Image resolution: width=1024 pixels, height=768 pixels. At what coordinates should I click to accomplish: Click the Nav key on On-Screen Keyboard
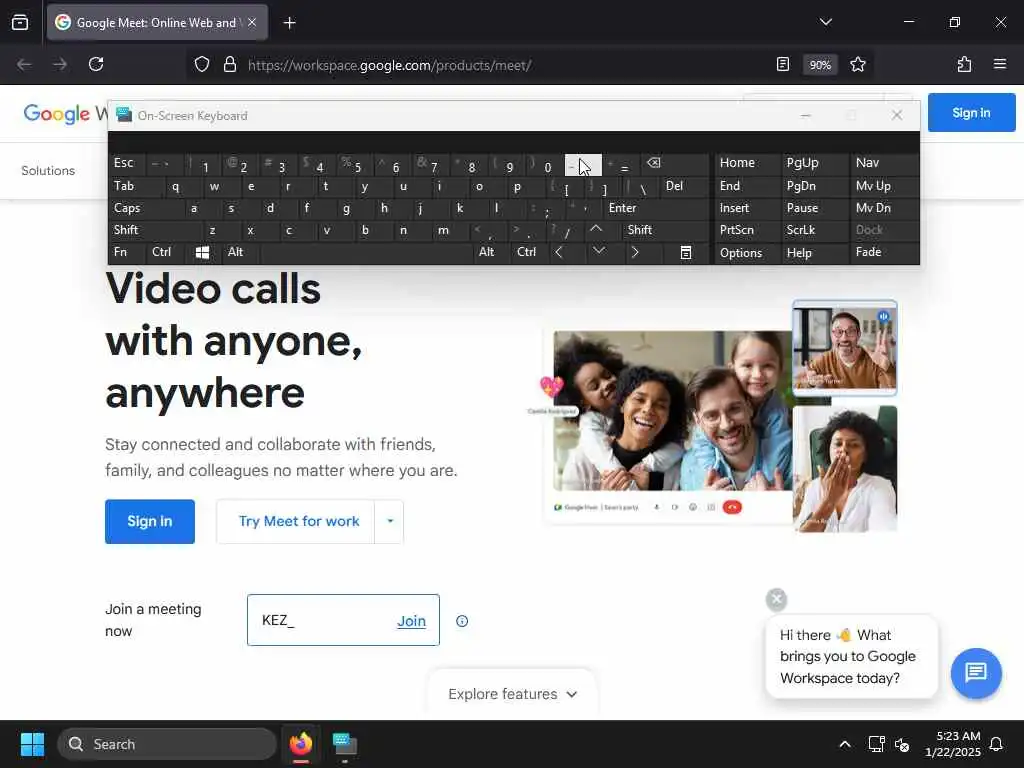[x=884, y=163]
